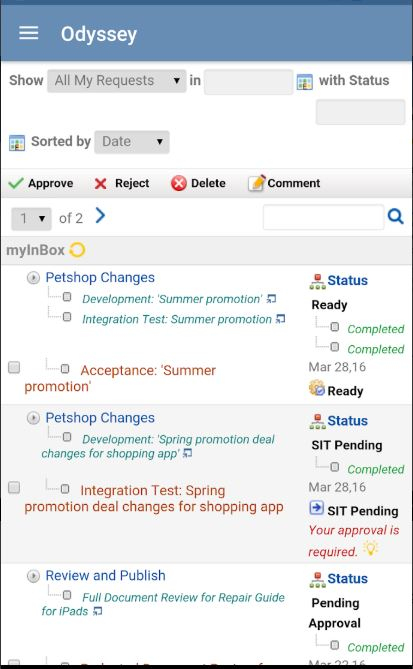Click the grid icon before 'Sorted by'
This screenshot has height=669, width=413.
click(x=17, y=143)
